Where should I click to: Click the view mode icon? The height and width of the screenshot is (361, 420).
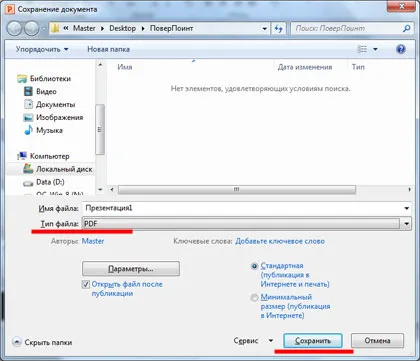[362, 49]
